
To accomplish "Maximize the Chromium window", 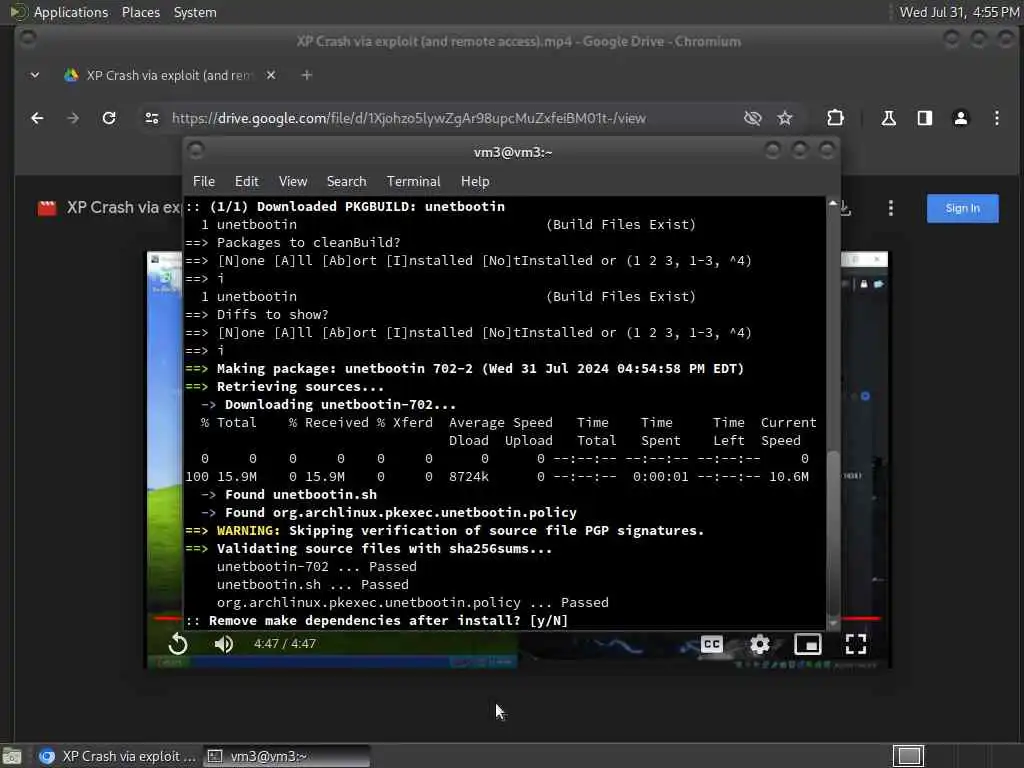I will [x=978, y=39].
